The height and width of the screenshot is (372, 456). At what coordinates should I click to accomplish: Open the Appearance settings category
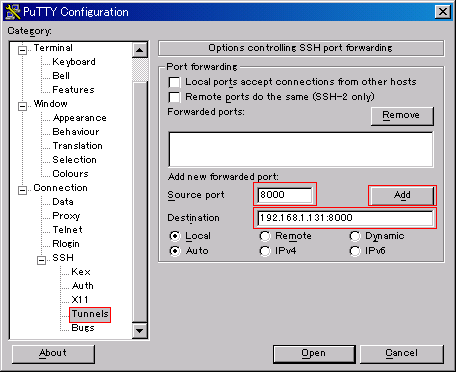tap(80, 118)
